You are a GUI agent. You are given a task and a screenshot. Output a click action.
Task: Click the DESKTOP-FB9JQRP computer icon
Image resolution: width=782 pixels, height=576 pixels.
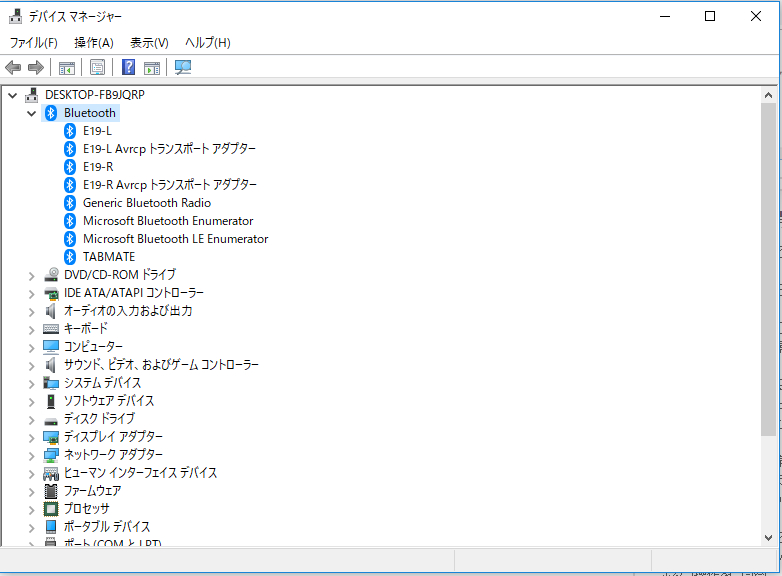[x=31, y=95]
